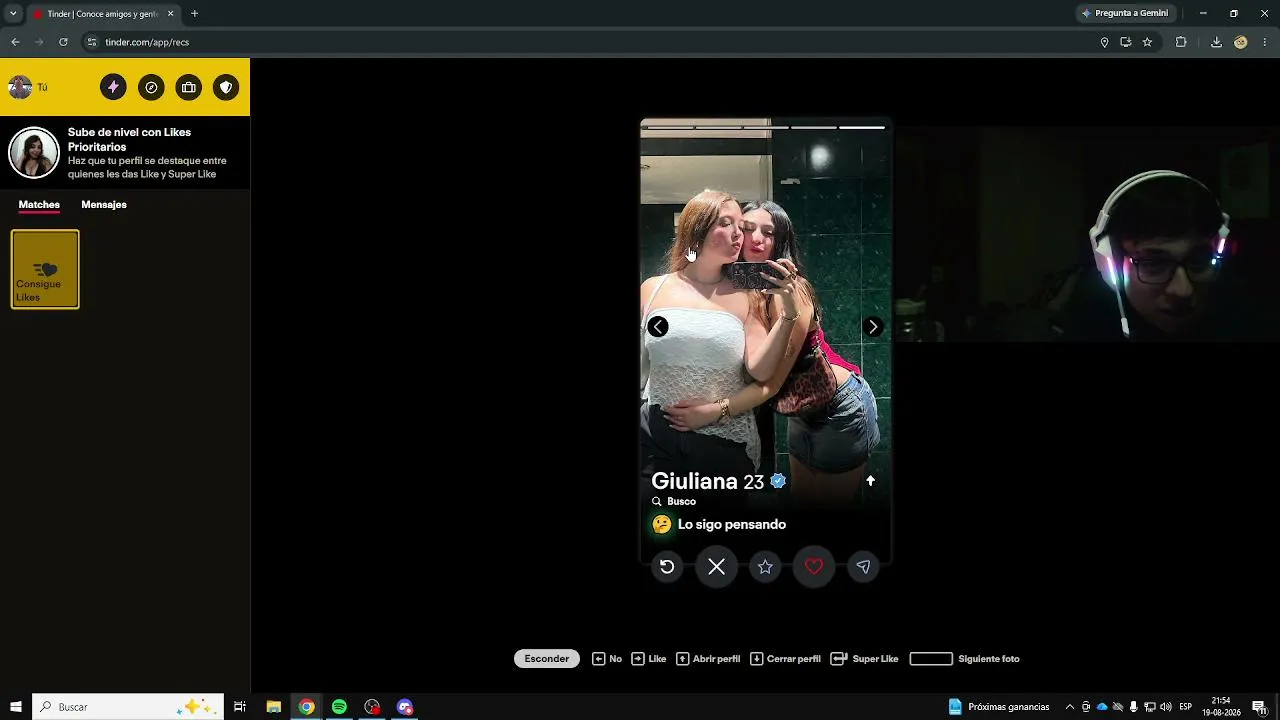Viewport: 1280px width, 720px height.
Task: Click the Windows taskbar 'Buscar' search box
Action: 128,707
